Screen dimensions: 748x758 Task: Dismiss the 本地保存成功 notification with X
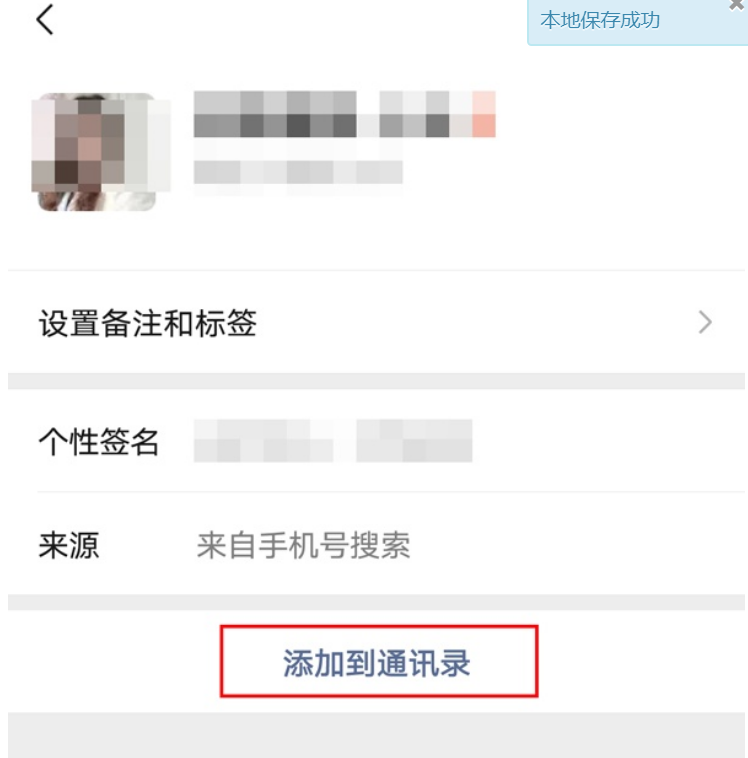click(x=737, y=4)
